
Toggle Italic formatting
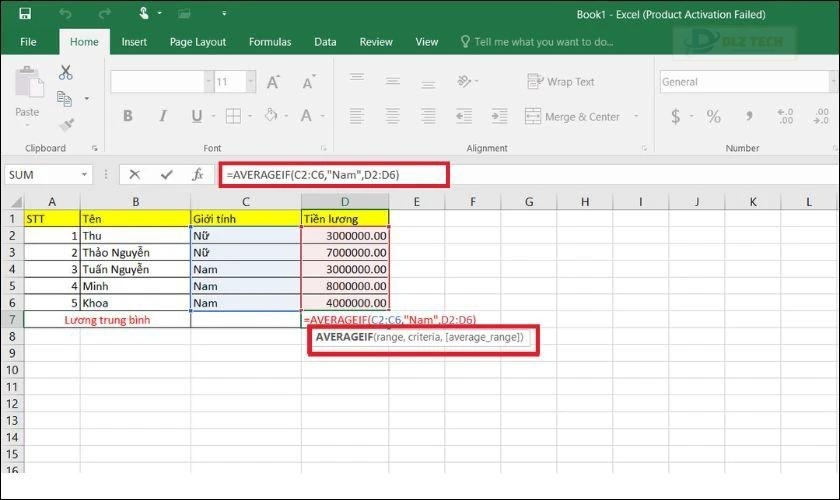click(156, 117)
